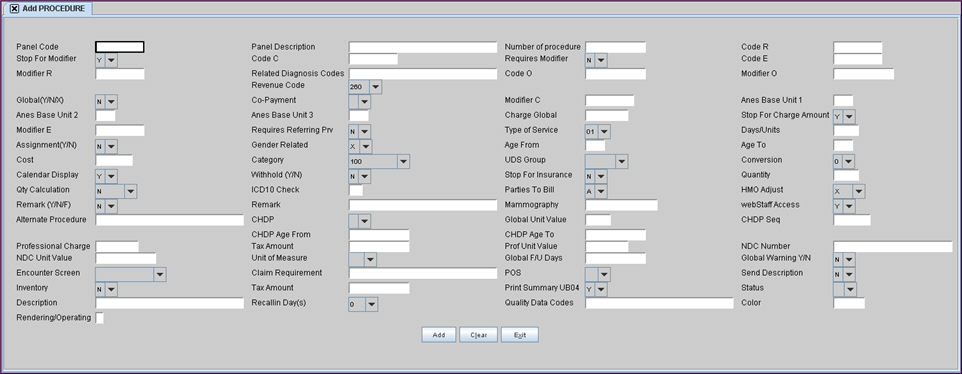Open the POS dropdown
Viewport: 962px width, 374px height.
(604, 274)
